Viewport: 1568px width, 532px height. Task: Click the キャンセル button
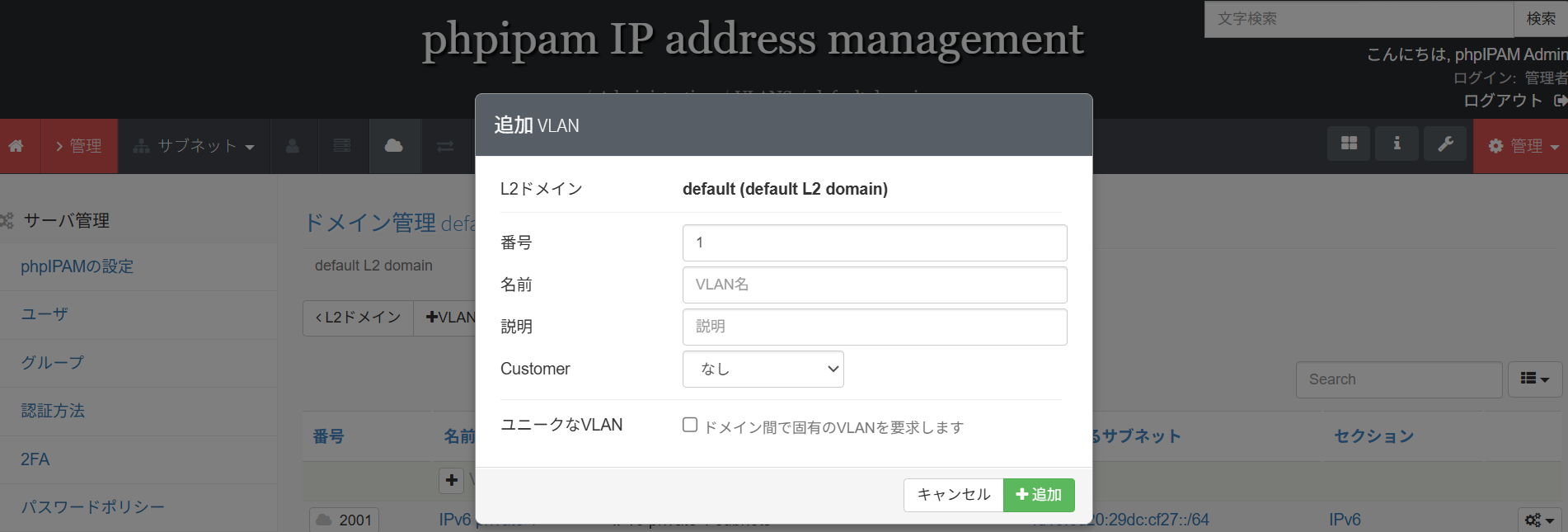pyautogui.click(x=954, y=495)
